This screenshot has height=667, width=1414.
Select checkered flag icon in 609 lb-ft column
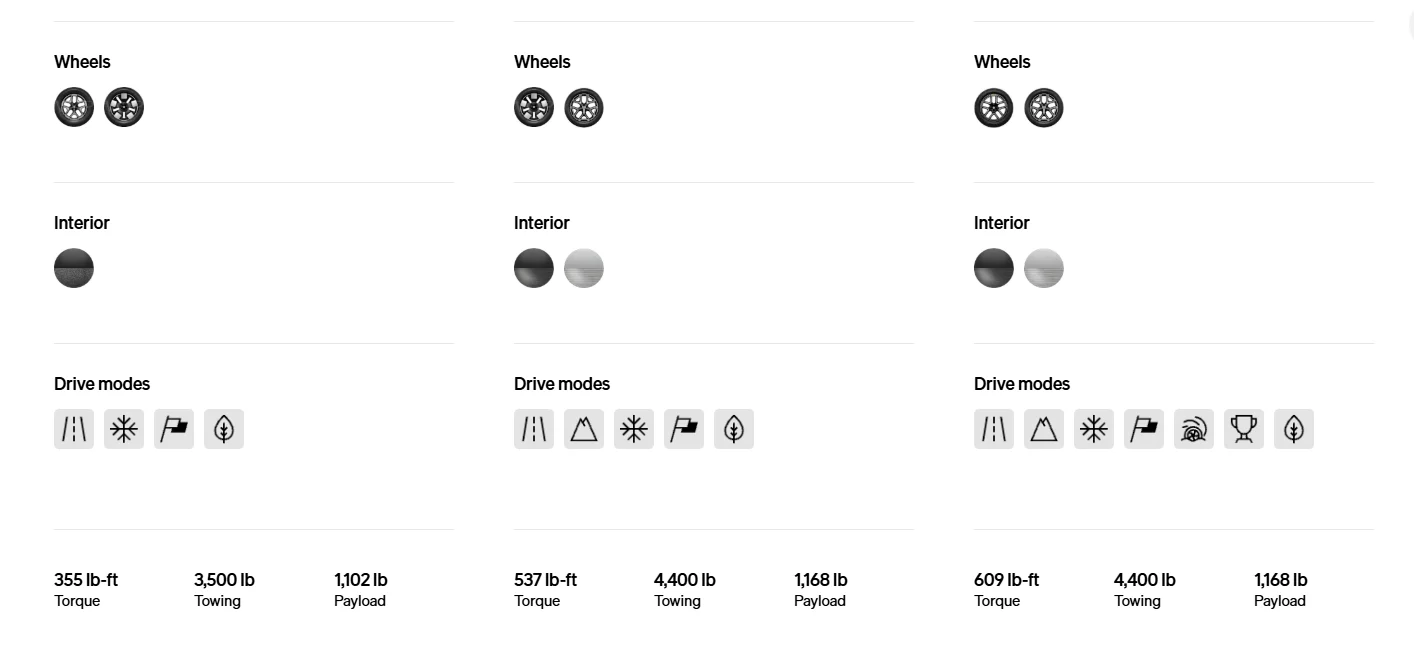(x=1144, y=429)
